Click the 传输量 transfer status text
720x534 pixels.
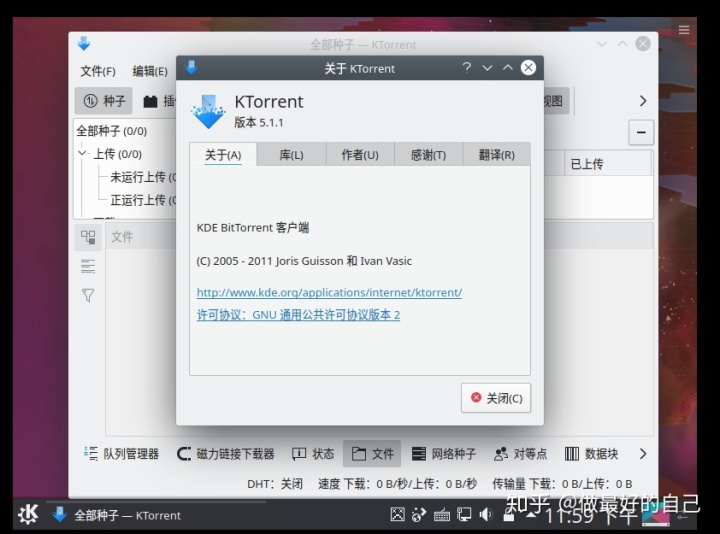click(562, 484)
